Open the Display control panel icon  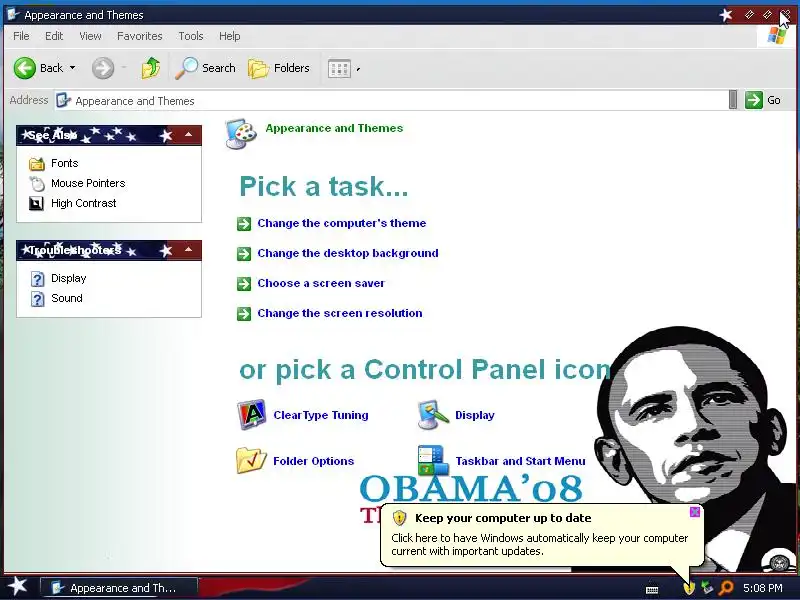pos(433,415)
